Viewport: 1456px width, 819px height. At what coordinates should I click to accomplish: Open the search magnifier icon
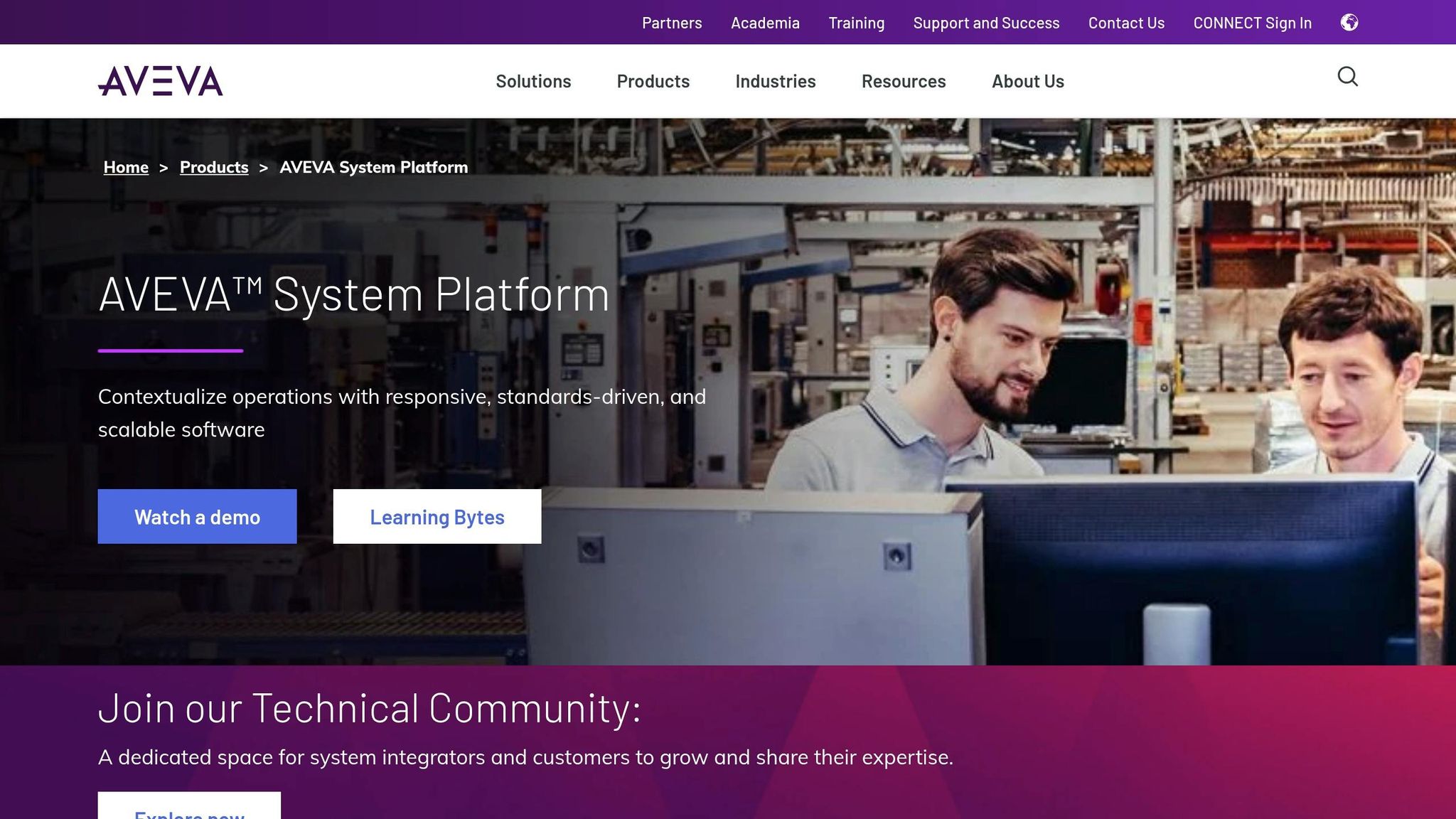click(x=1347, y=76)
